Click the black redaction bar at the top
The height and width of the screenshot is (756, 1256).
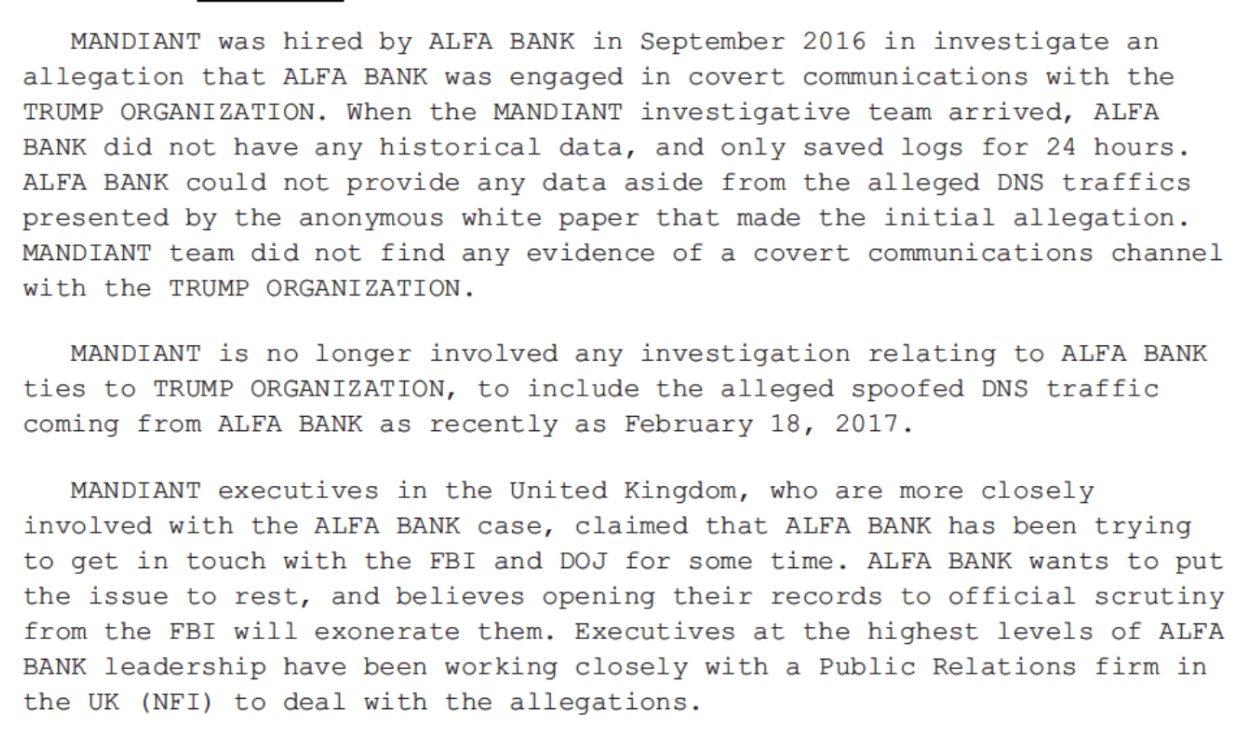[270, 2]
